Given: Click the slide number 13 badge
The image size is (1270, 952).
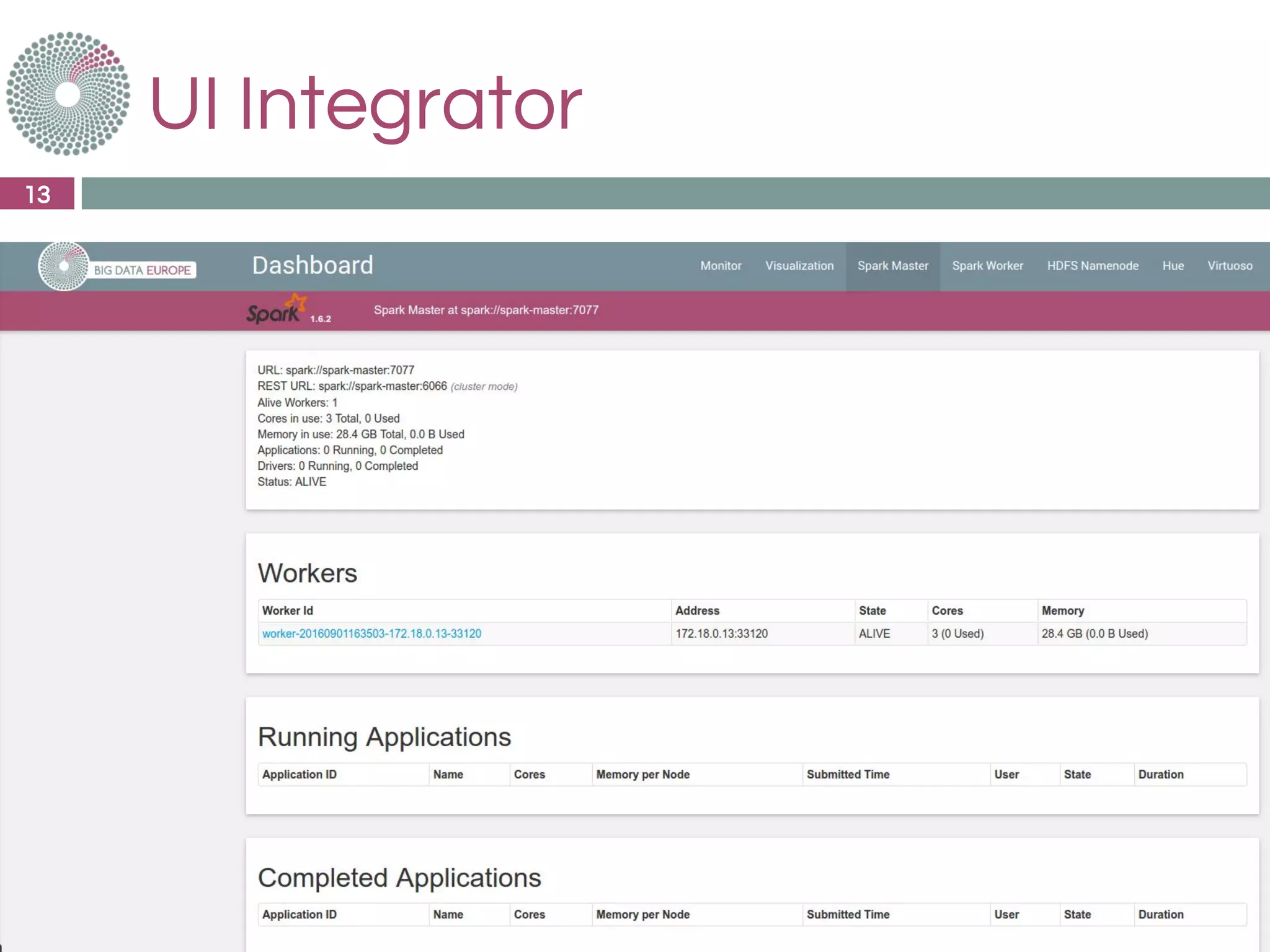Looking at the screenshot, I should (x=37, y=194).
